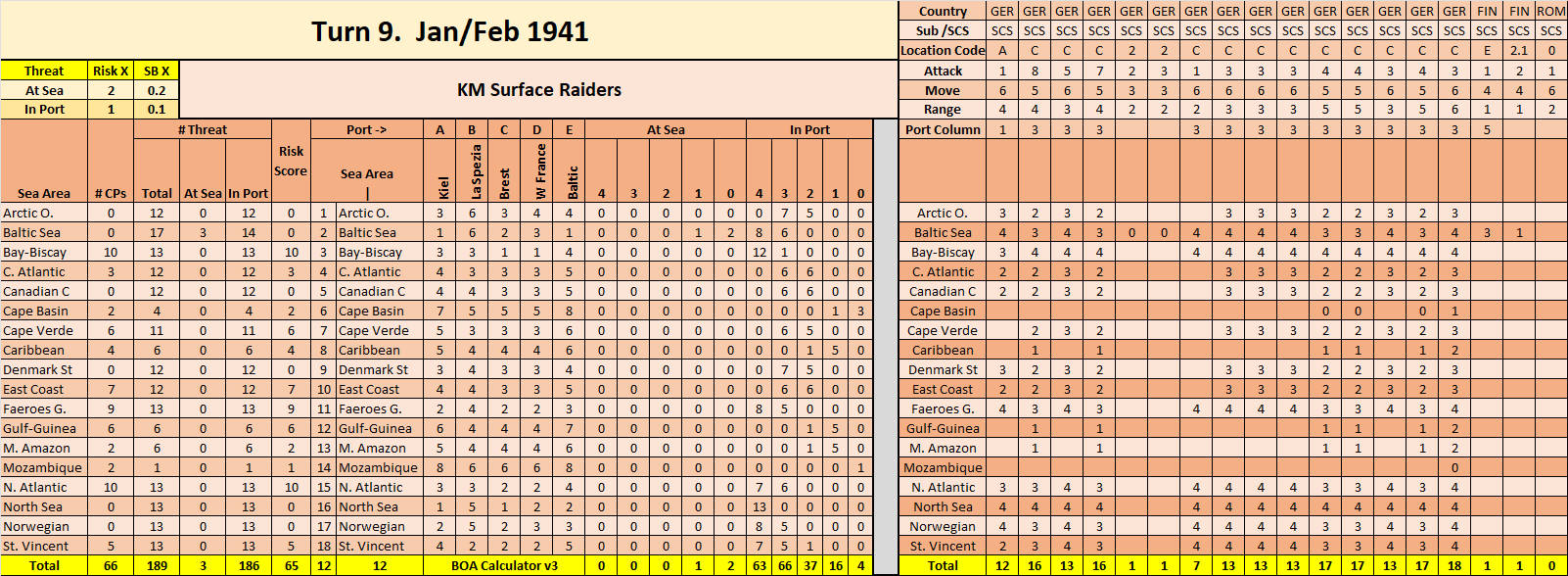
Task: Click the Cape Verde total threat '11'
Action: pos(157,330)
